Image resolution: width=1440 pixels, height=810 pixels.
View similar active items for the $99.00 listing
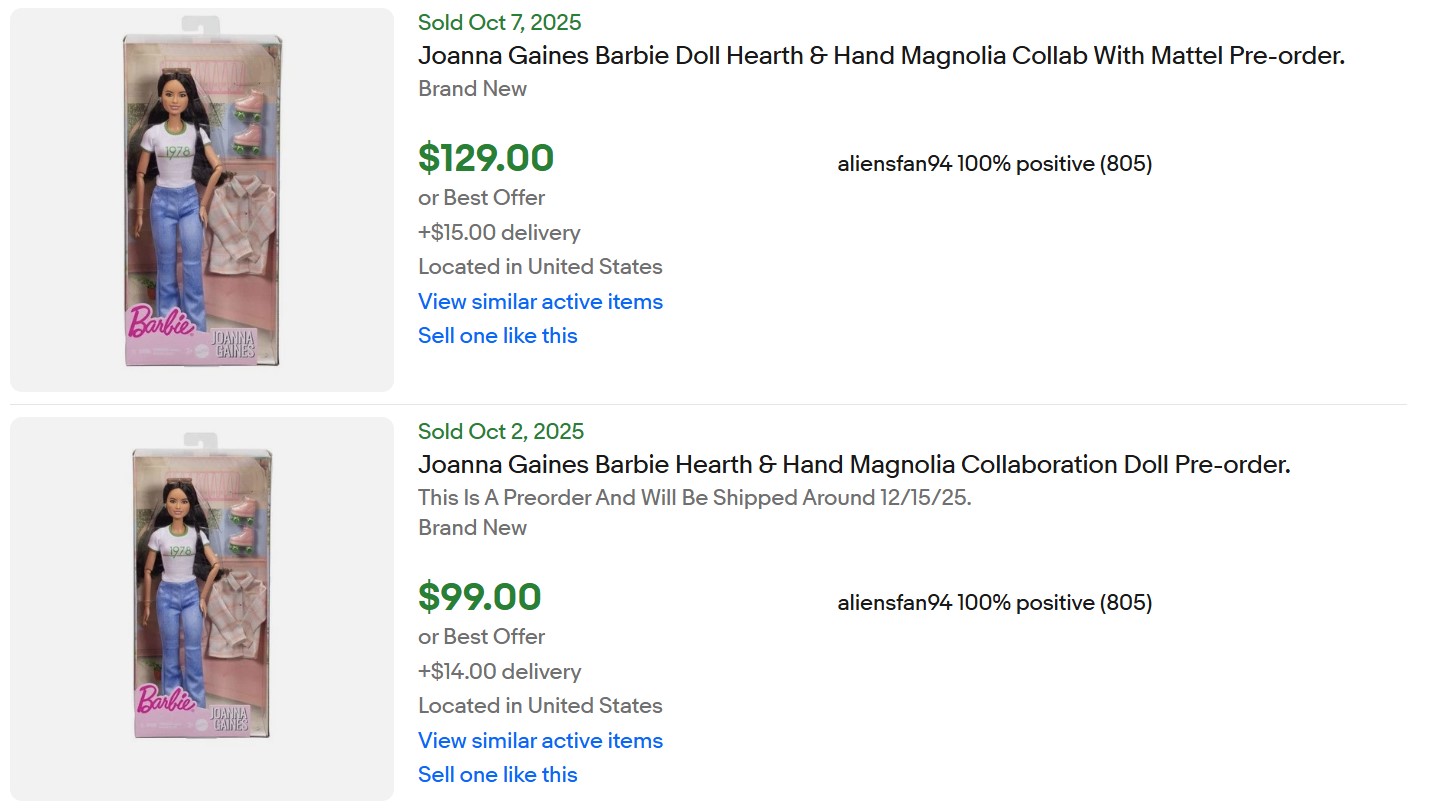pyautogui.click(x=540, y=741)
